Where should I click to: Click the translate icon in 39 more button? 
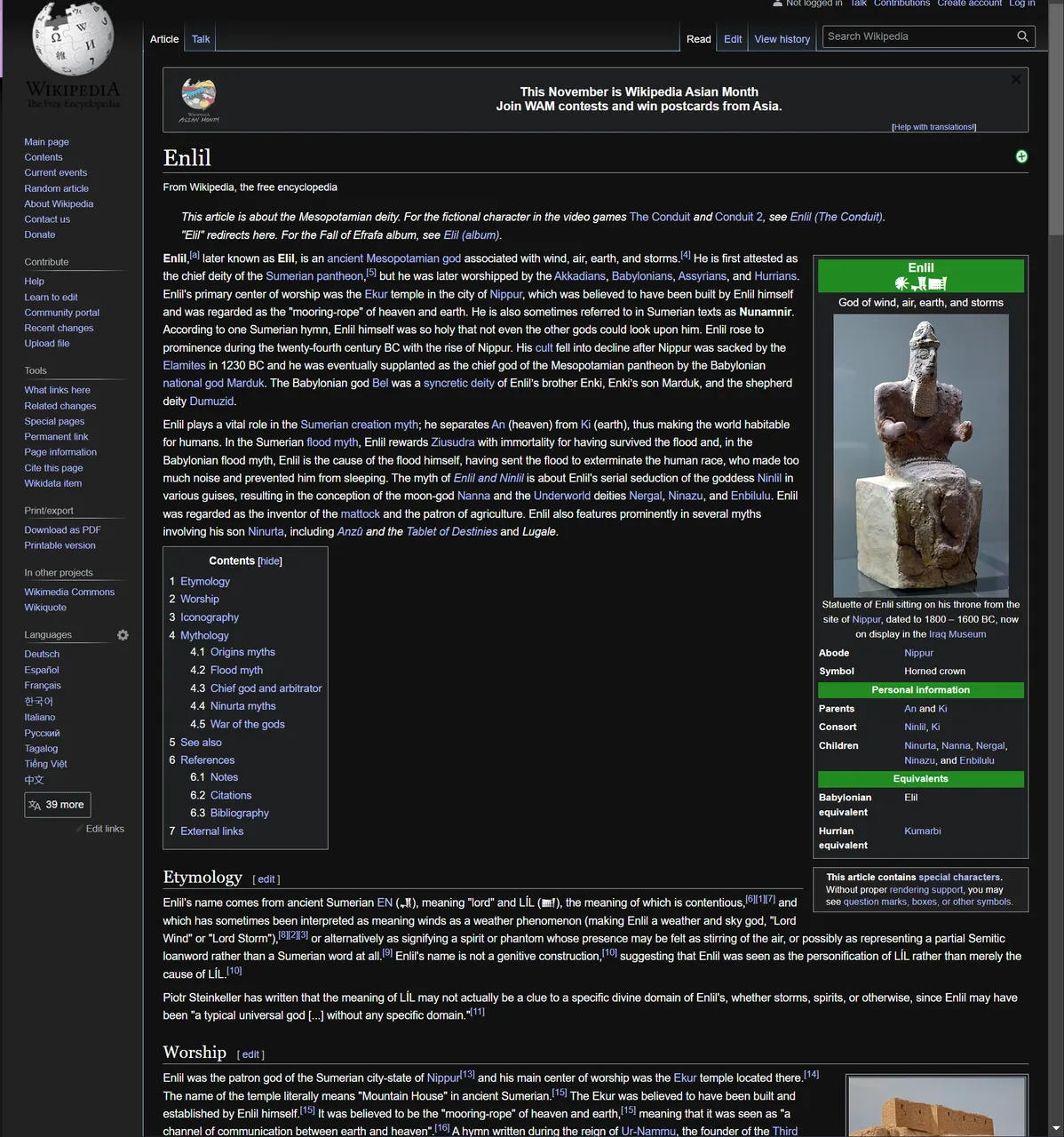click(x=35, y=805)
